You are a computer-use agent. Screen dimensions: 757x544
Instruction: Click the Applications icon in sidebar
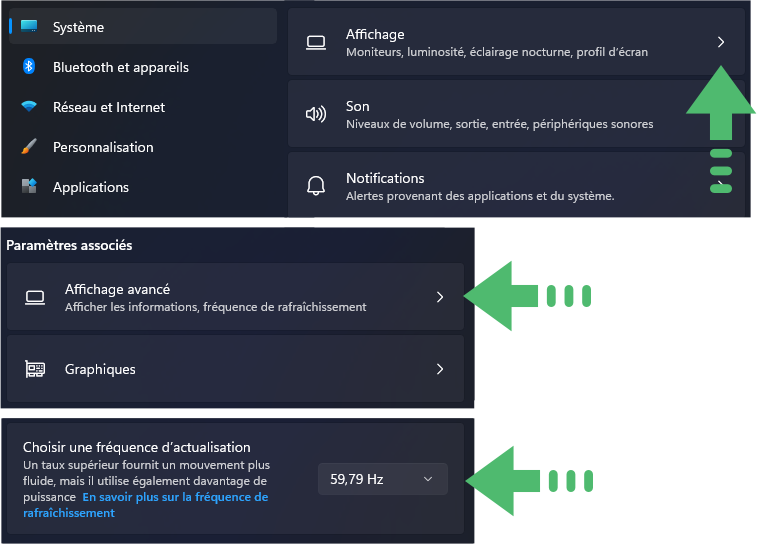pyautogui.click(x=29, y=186)
